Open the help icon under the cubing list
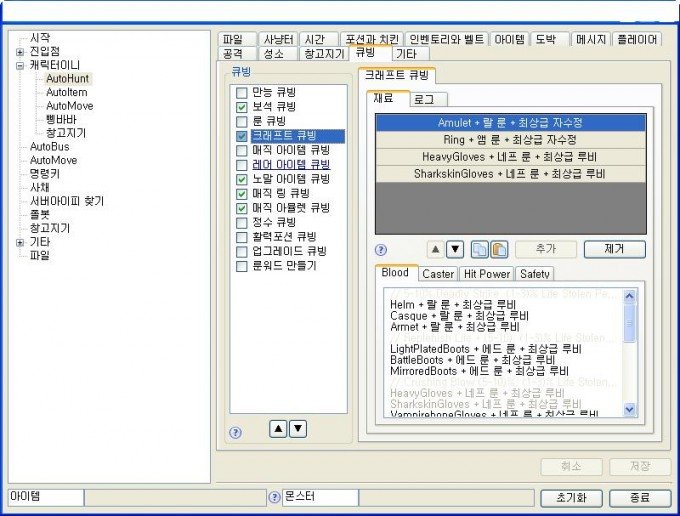 (236, 432)
